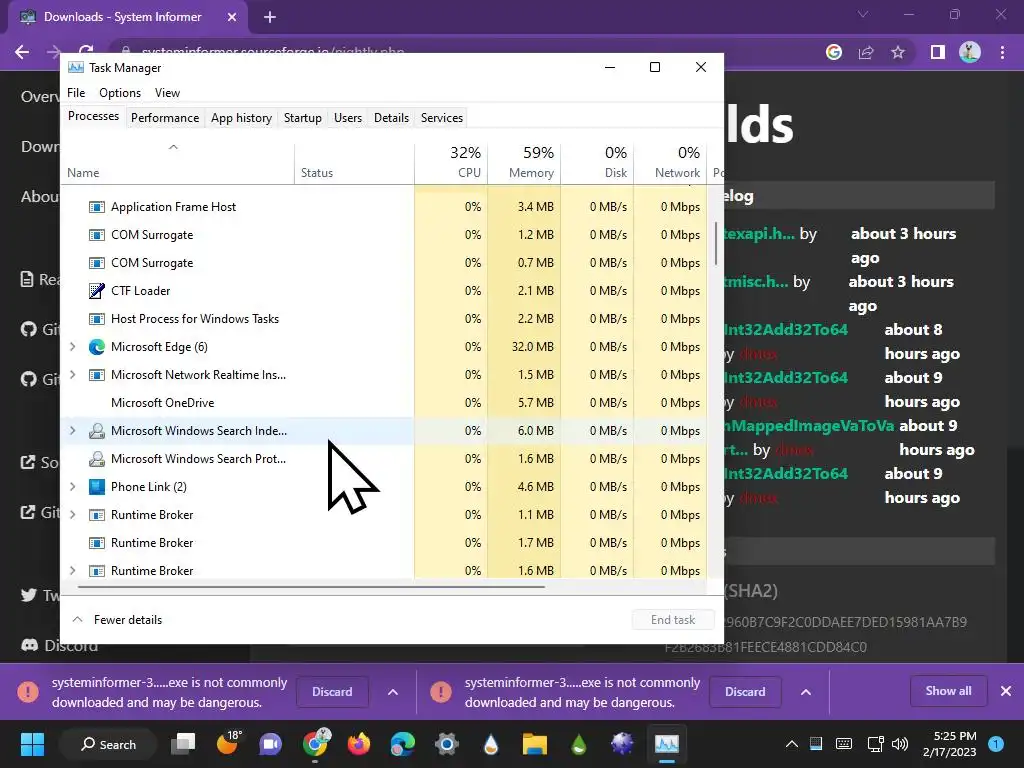Sort processes by Network column

(x=670, y=161)
